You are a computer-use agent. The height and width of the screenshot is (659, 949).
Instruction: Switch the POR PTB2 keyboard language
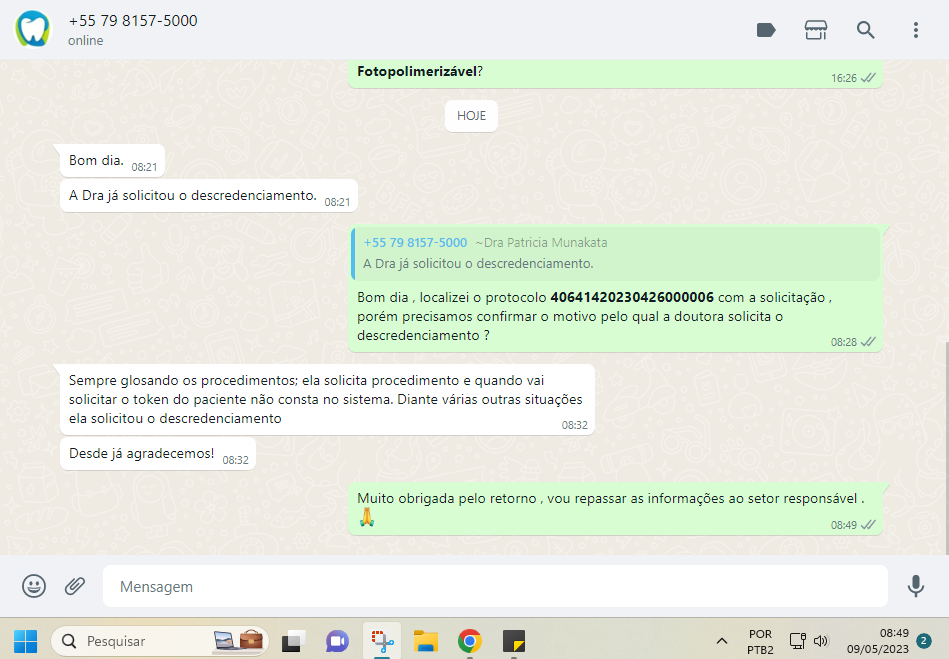click(760, 640)
